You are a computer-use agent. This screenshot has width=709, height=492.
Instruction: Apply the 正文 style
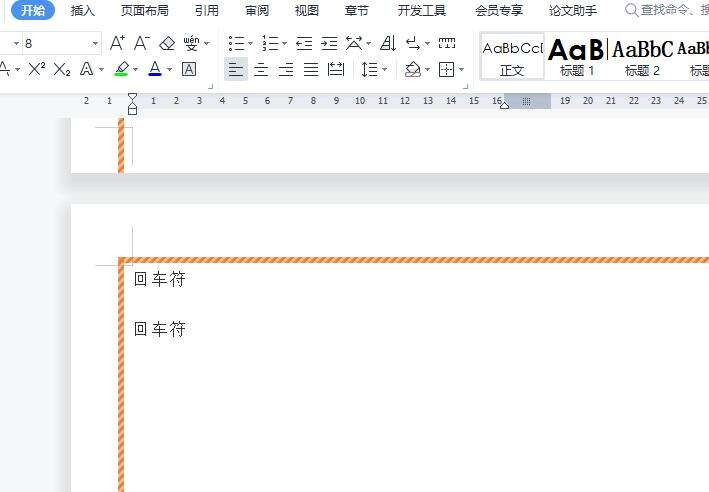tap(512, 57)
